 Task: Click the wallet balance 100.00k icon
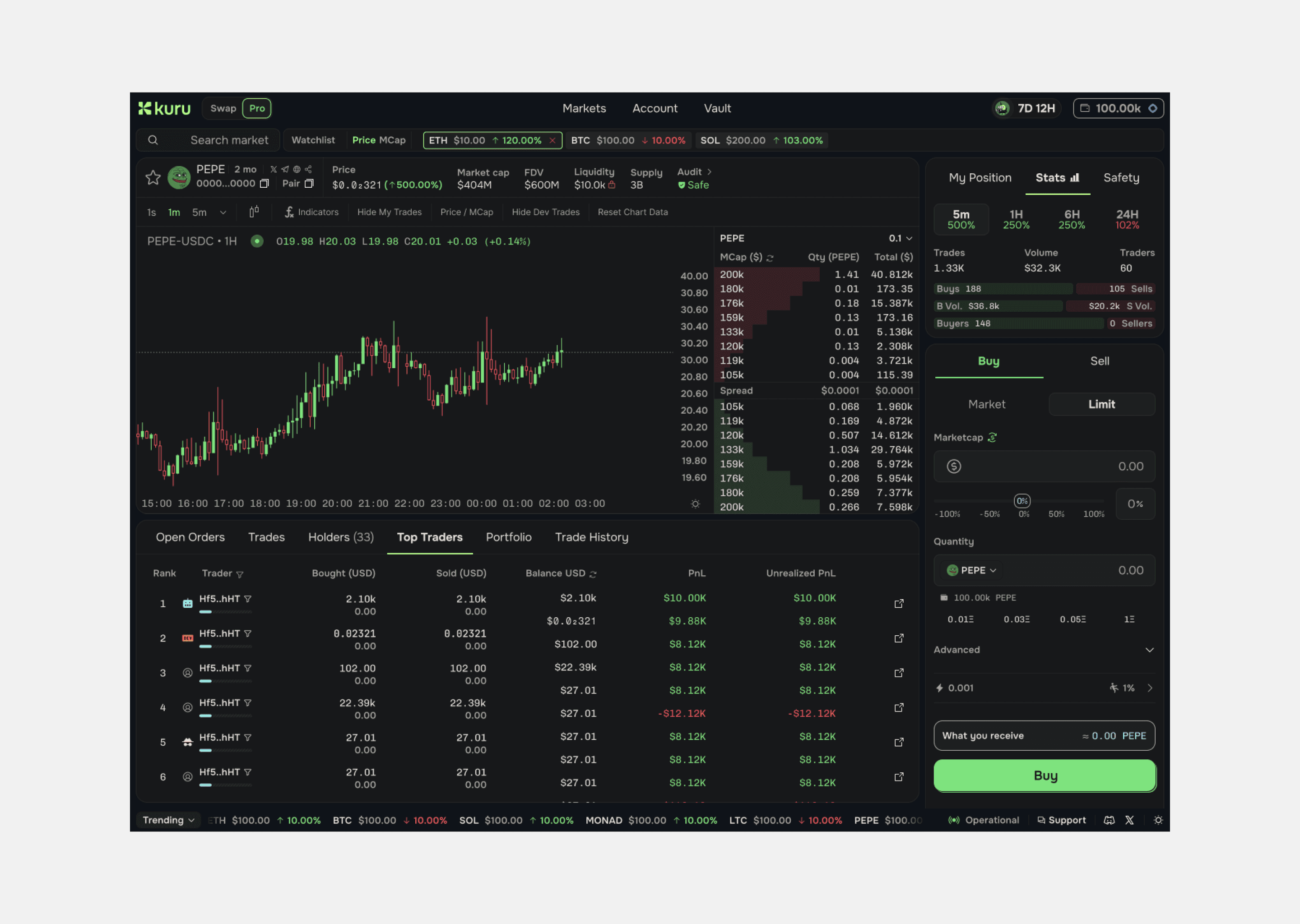[1086, 108]
